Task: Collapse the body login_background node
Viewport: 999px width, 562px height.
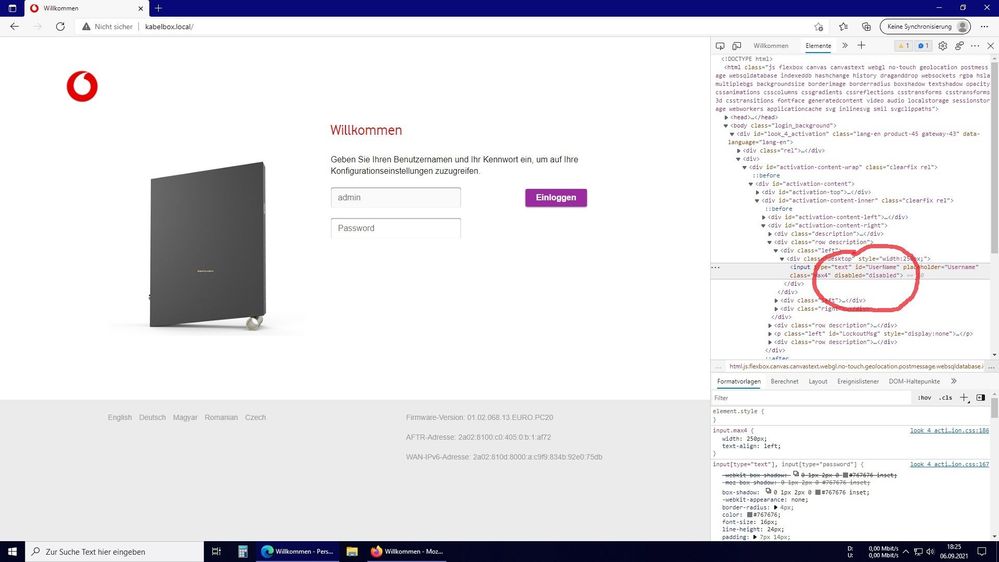Action: click(x=726, y=126)
